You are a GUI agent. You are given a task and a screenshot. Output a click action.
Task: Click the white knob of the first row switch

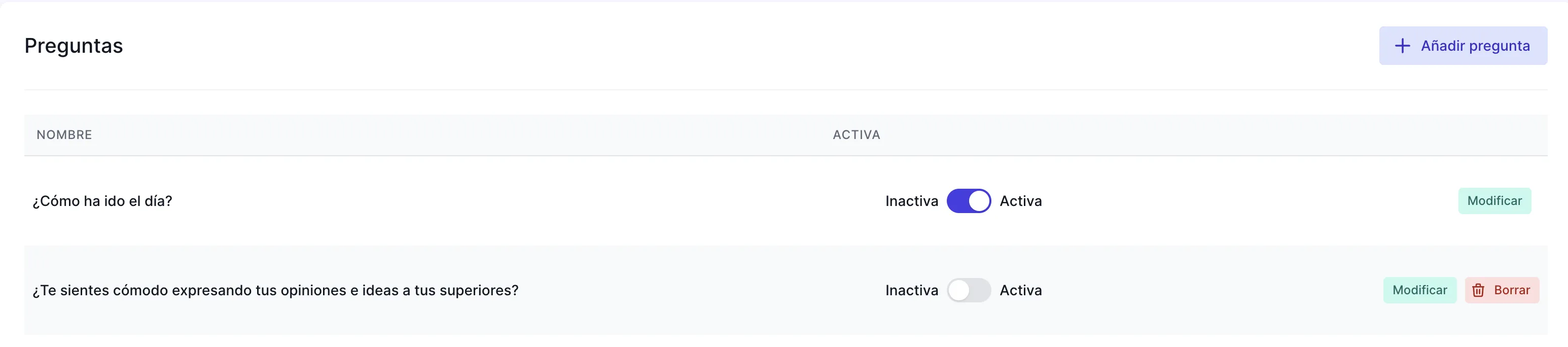click(x=979, y=201)
